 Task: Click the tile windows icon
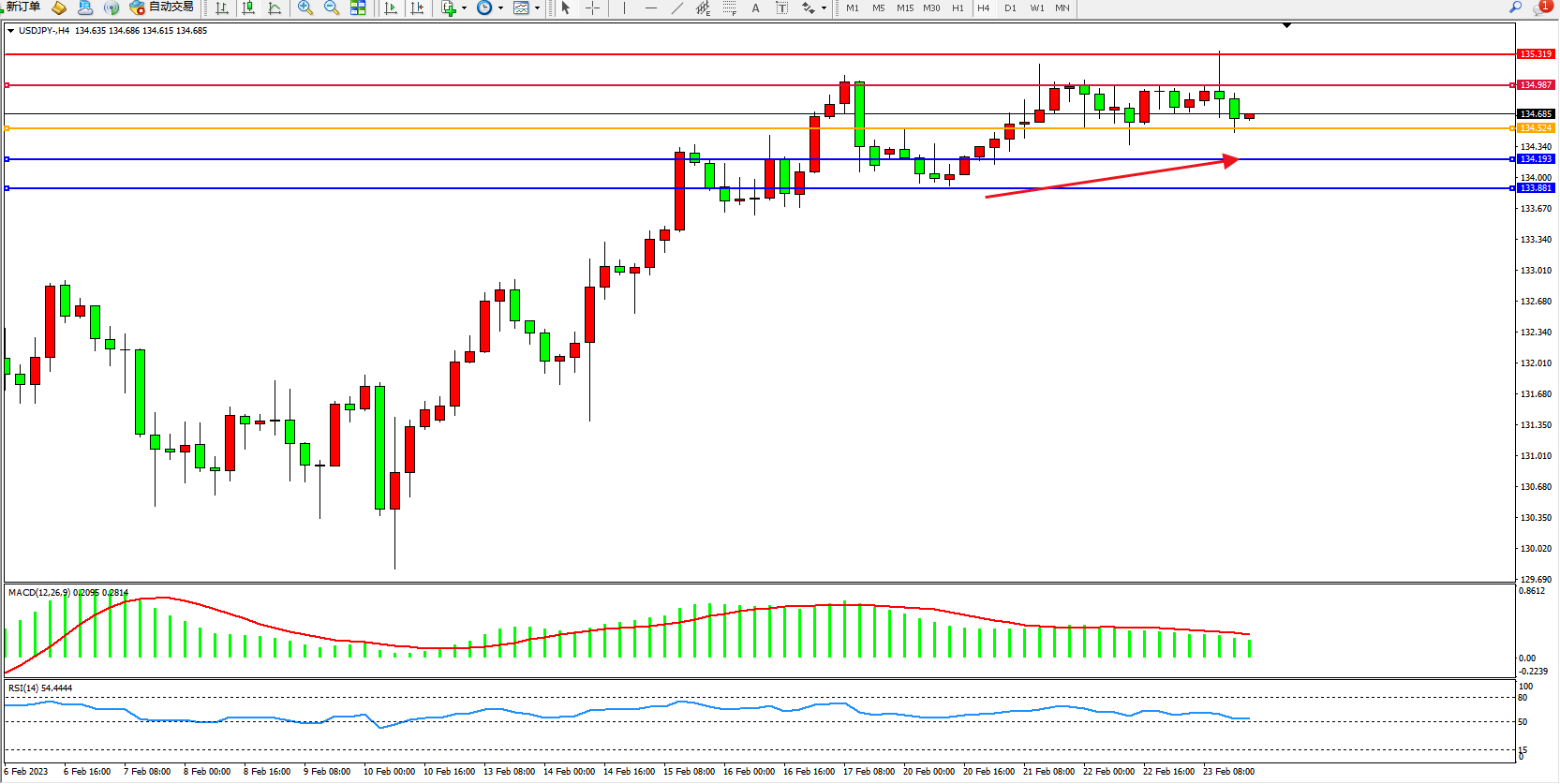358,8
